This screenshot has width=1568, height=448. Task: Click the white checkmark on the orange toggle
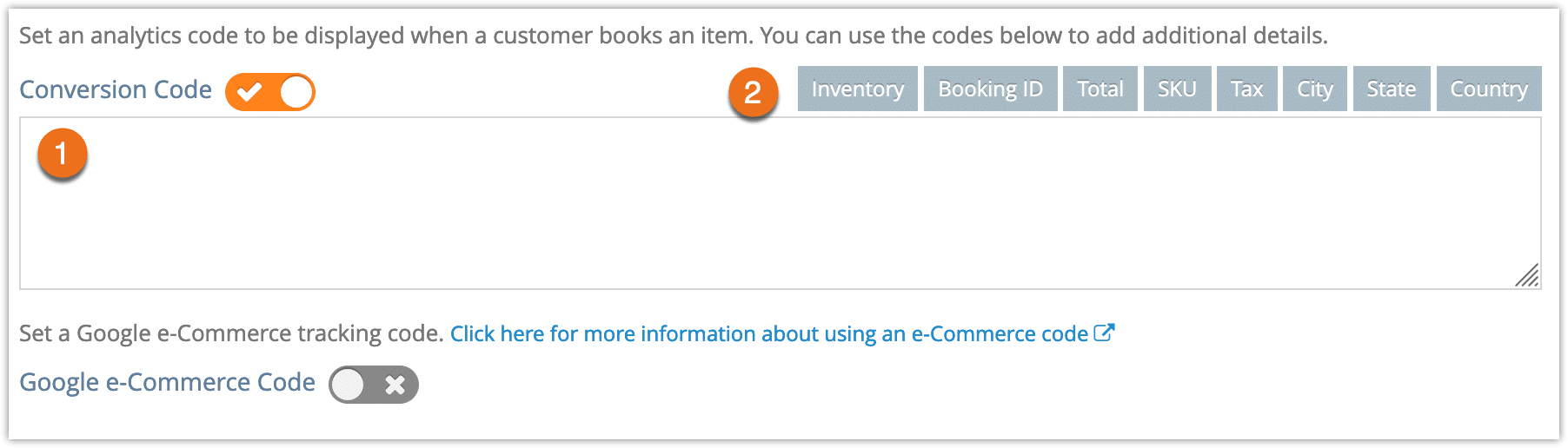pos(249,92)
